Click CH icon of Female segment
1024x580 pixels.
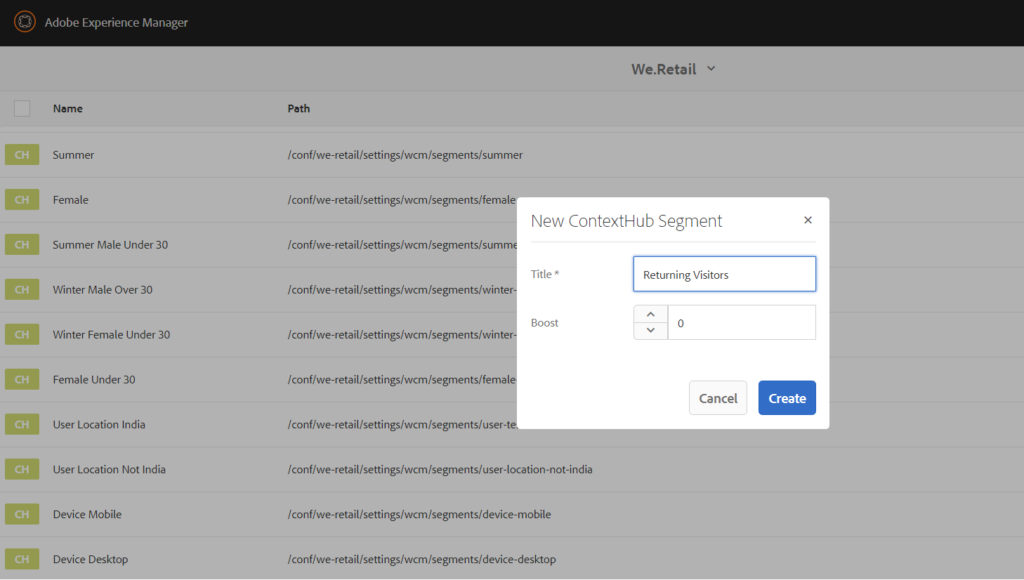pyautogui.click(x=22, y=200)
